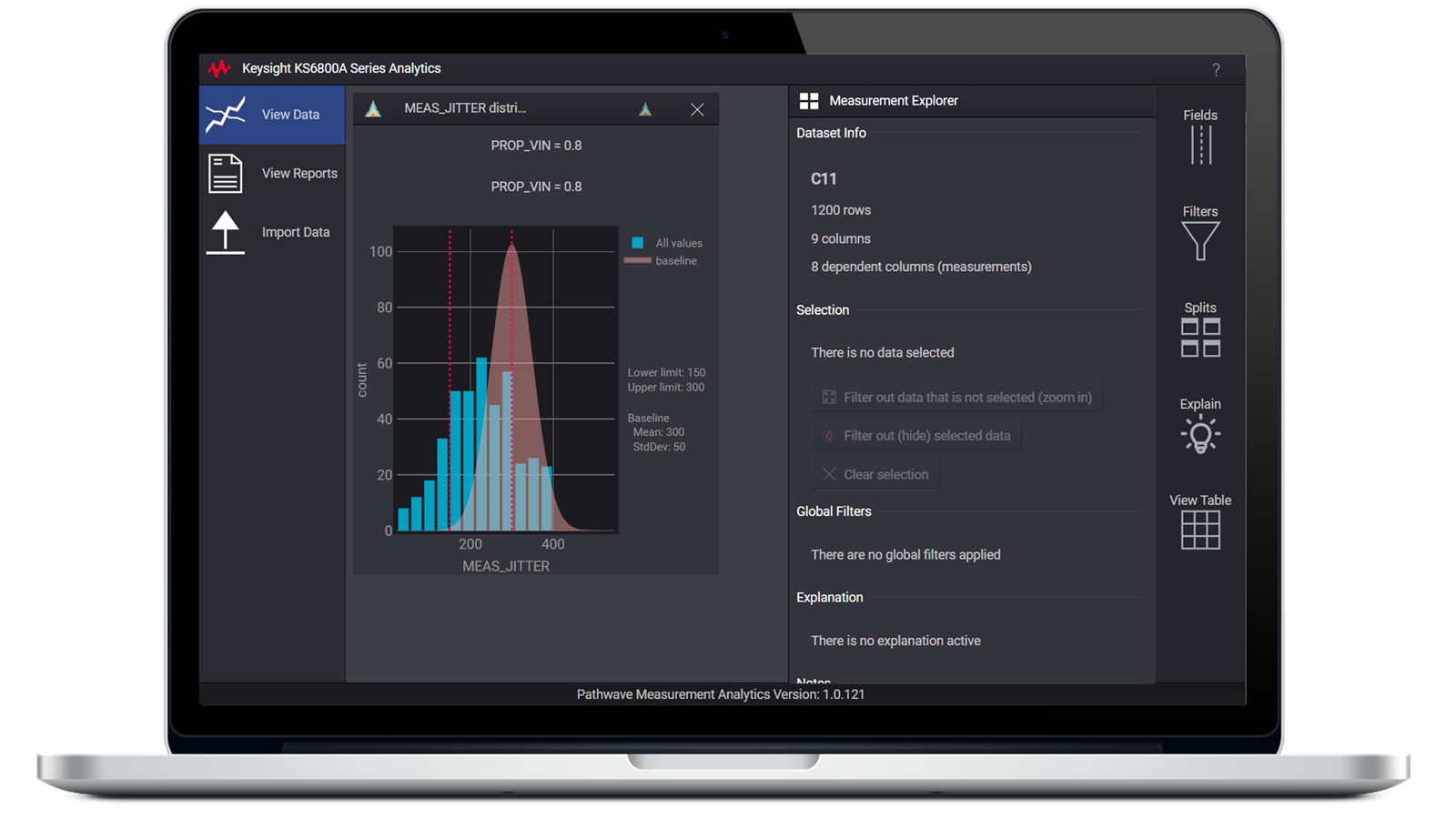Go to Import Data
The image size is (1456, 819).
(272, 233)
